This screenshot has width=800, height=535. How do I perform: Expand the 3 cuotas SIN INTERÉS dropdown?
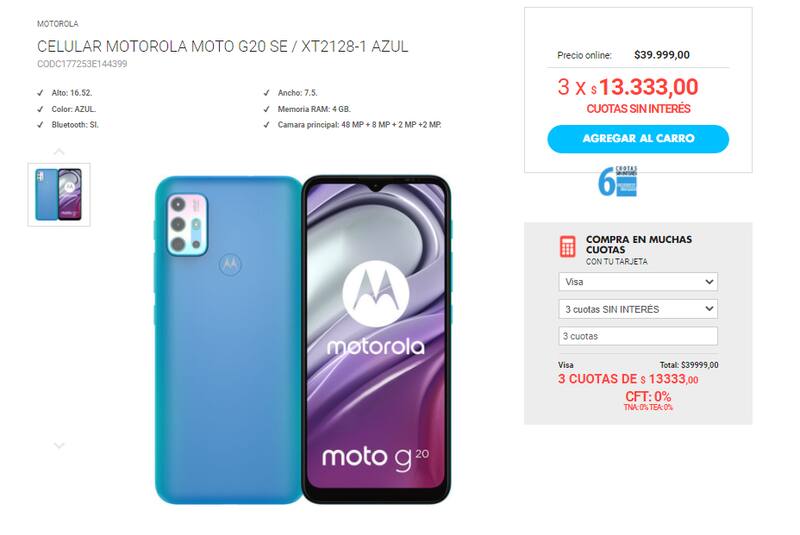click(638, 309)
